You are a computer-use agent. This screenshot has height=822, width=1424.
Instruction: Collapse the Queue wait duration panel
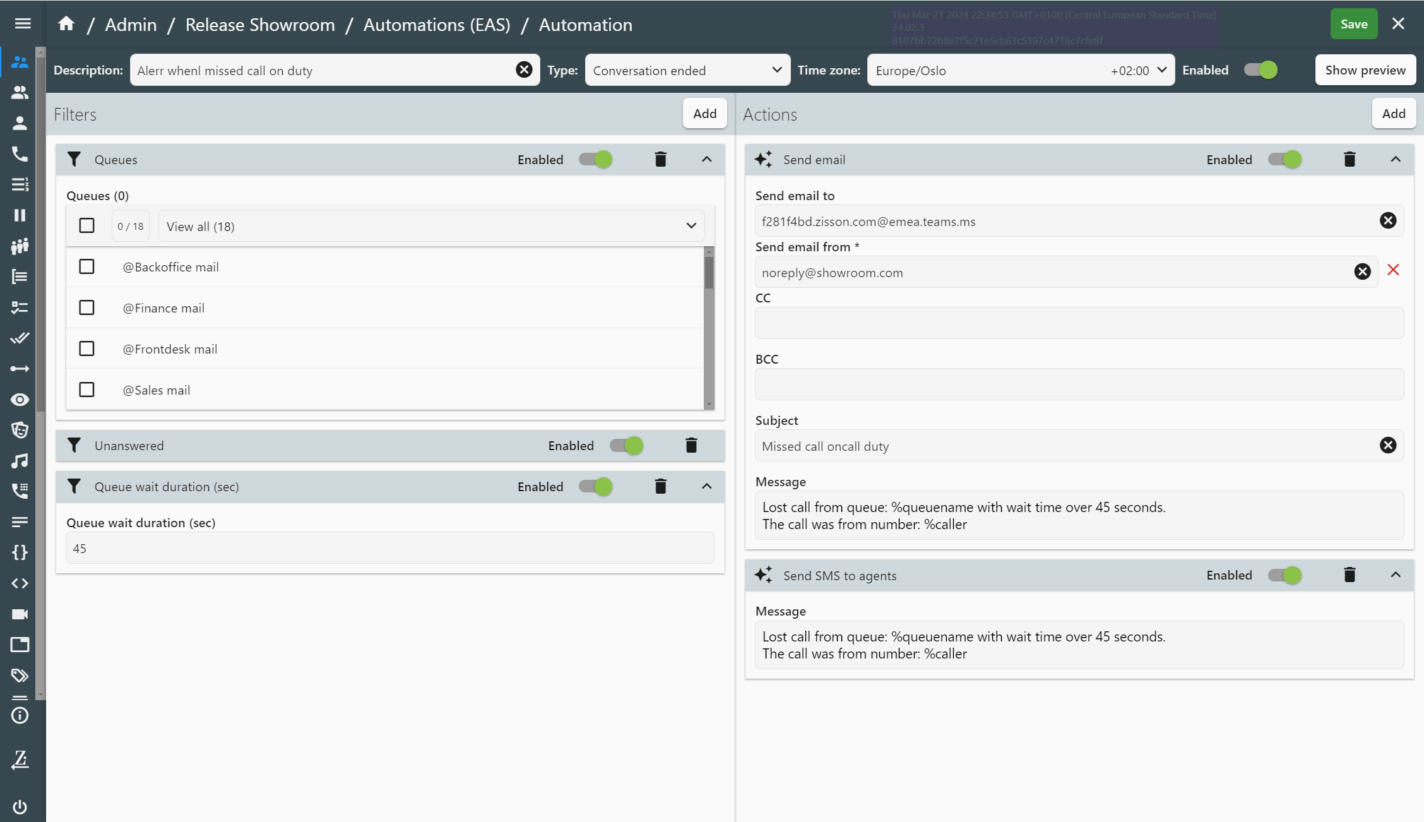point(706,487)
